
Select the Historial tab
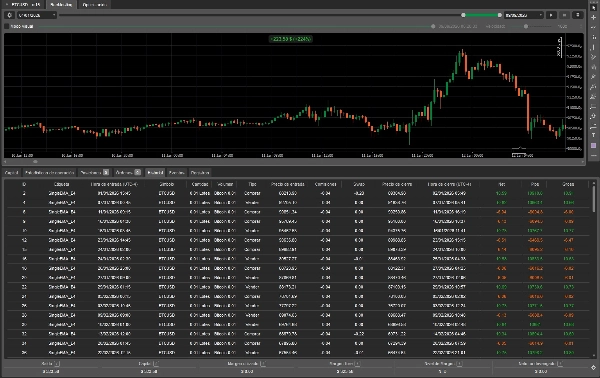tap(155, 173)
